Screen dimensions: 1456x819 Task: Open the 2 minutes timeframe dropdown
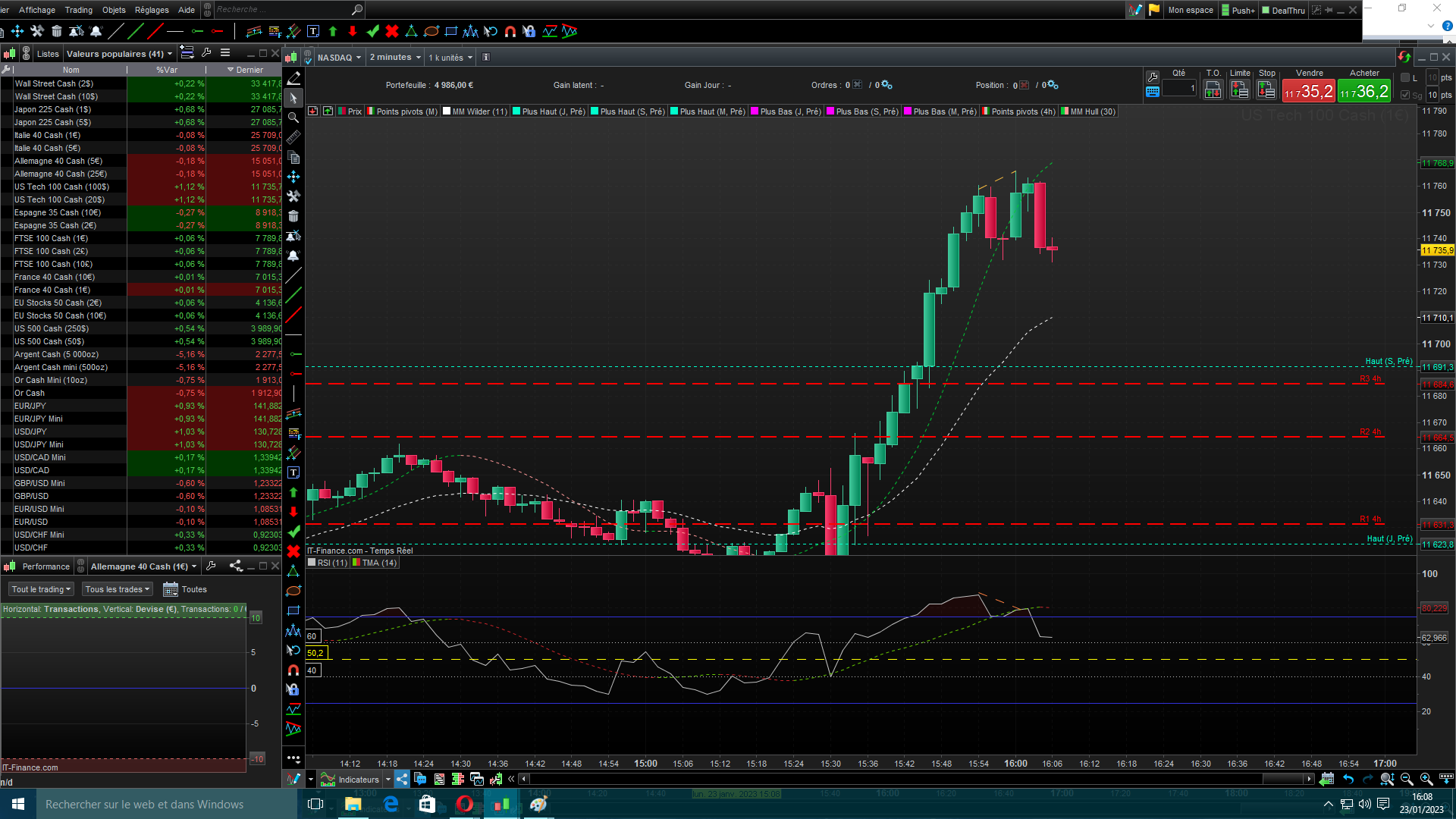[x=395, y=57]
